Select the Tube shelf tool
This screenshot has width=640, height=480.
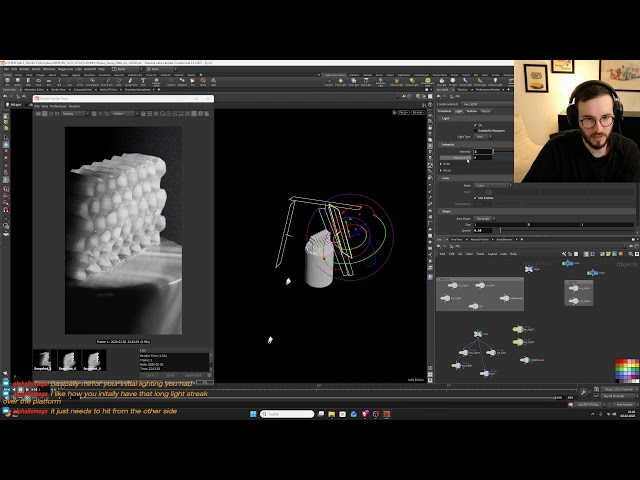pyautogui.click(x=28, y=82)
